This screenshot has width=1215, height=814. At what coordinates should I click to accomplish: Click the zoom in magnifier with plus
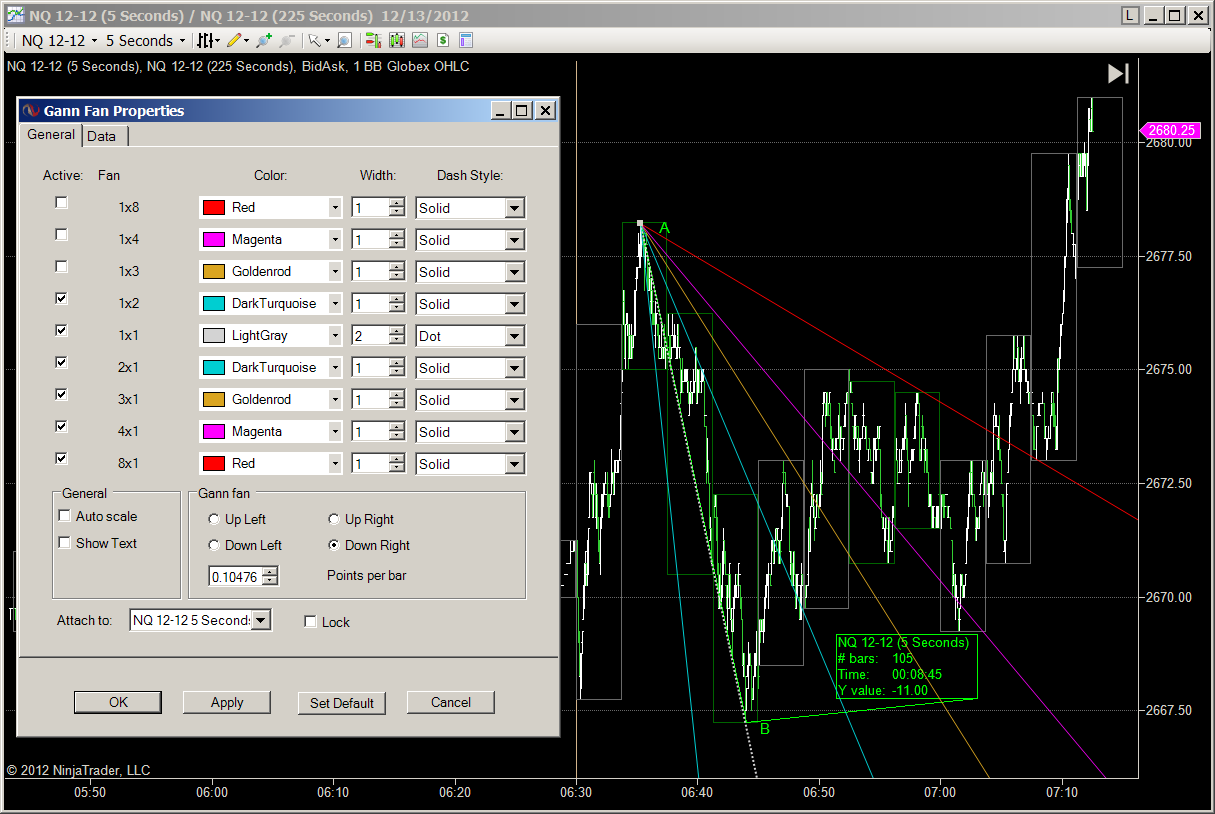click(x=263, y=41)
